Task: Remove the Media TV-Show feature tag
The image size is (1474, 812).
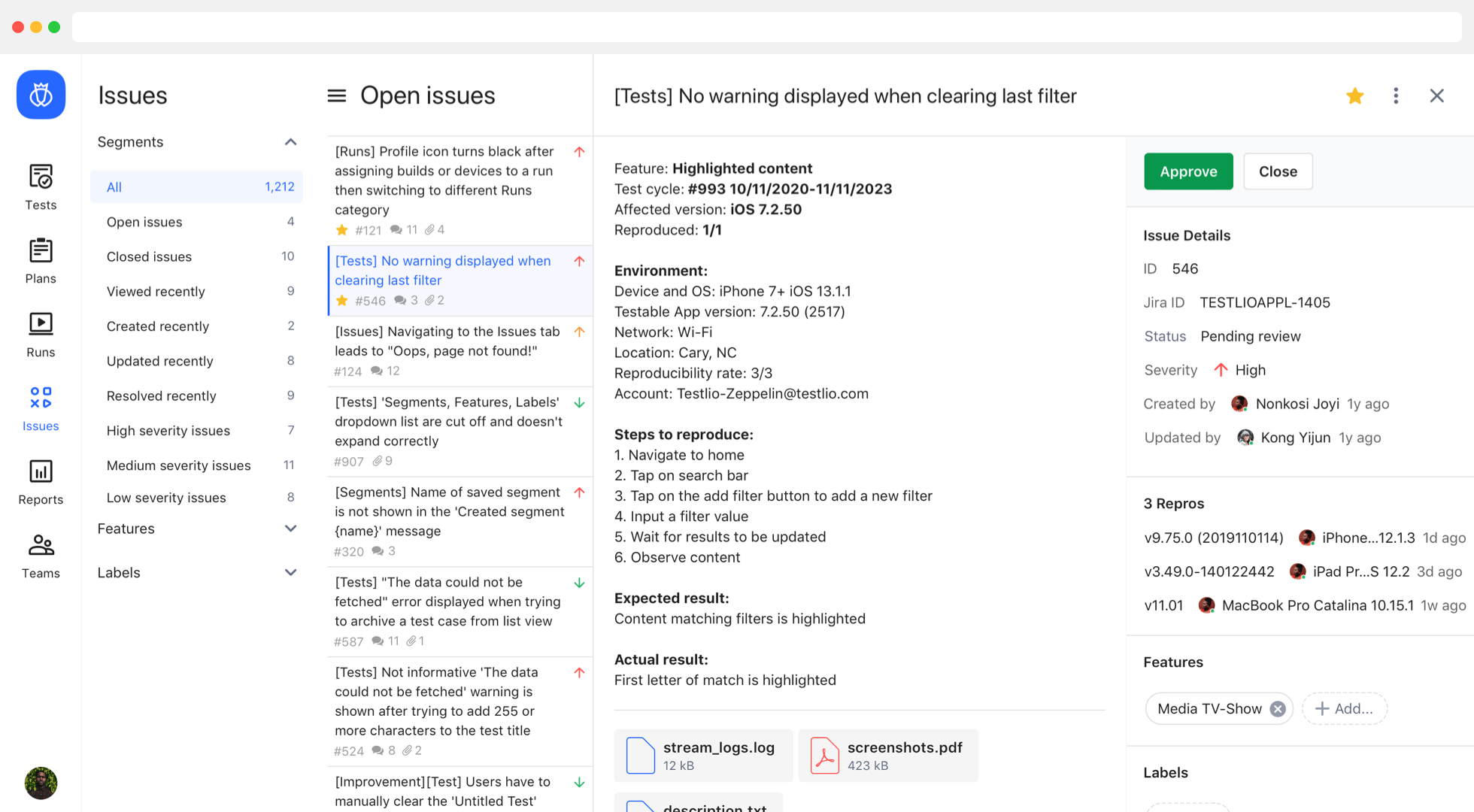Action: pyautogui.click(x=1278, y=709)
